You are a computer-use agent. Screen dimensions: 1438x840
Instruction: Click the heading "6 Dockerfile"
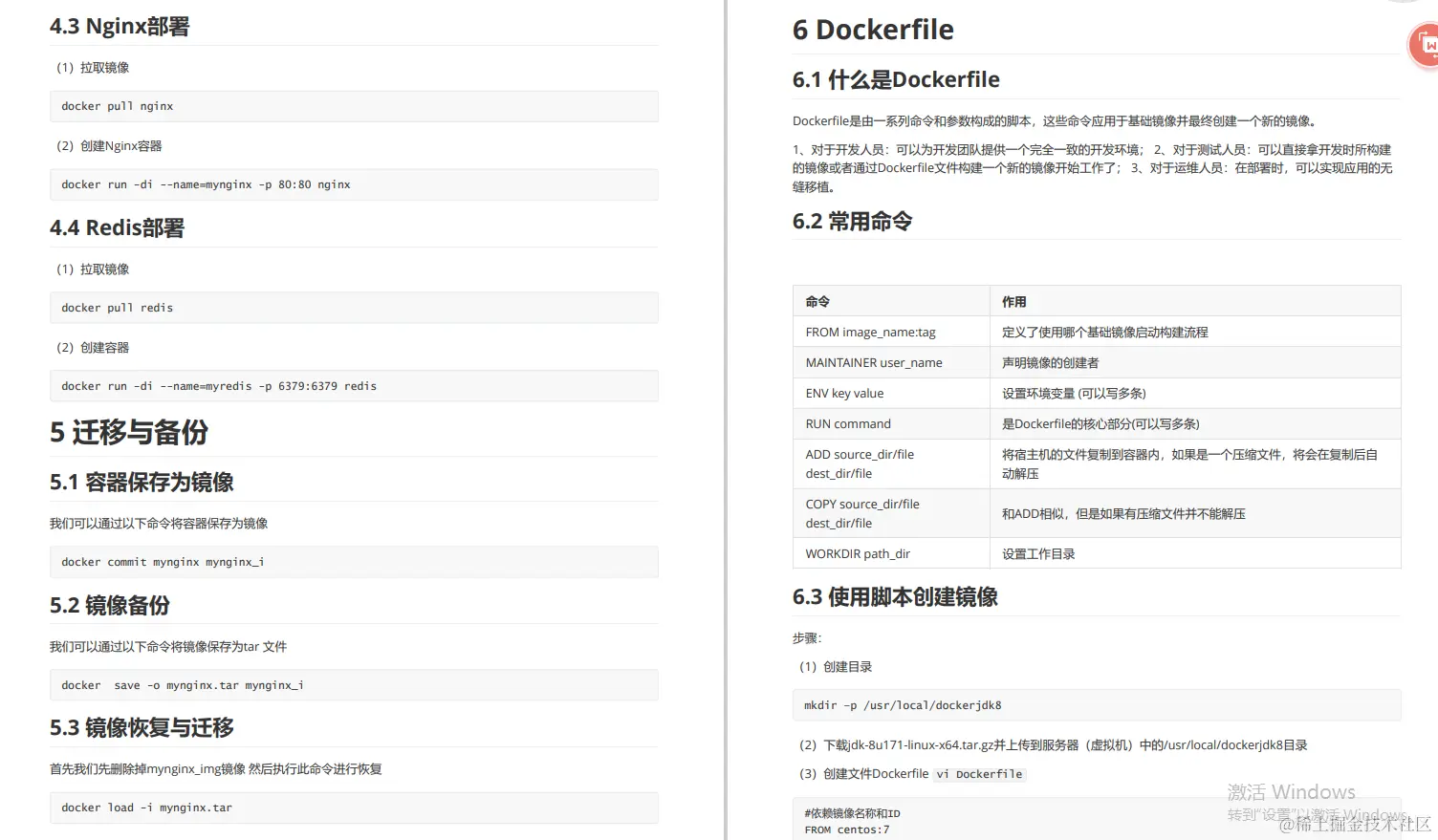click(873, 30)
